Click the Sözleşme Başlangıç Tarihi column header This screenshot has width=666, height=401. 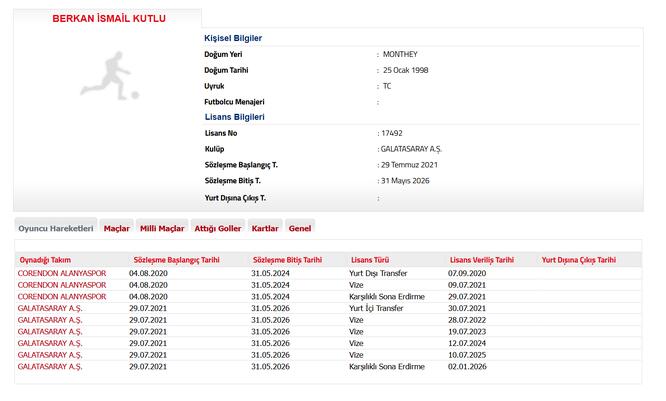point(173,259)
